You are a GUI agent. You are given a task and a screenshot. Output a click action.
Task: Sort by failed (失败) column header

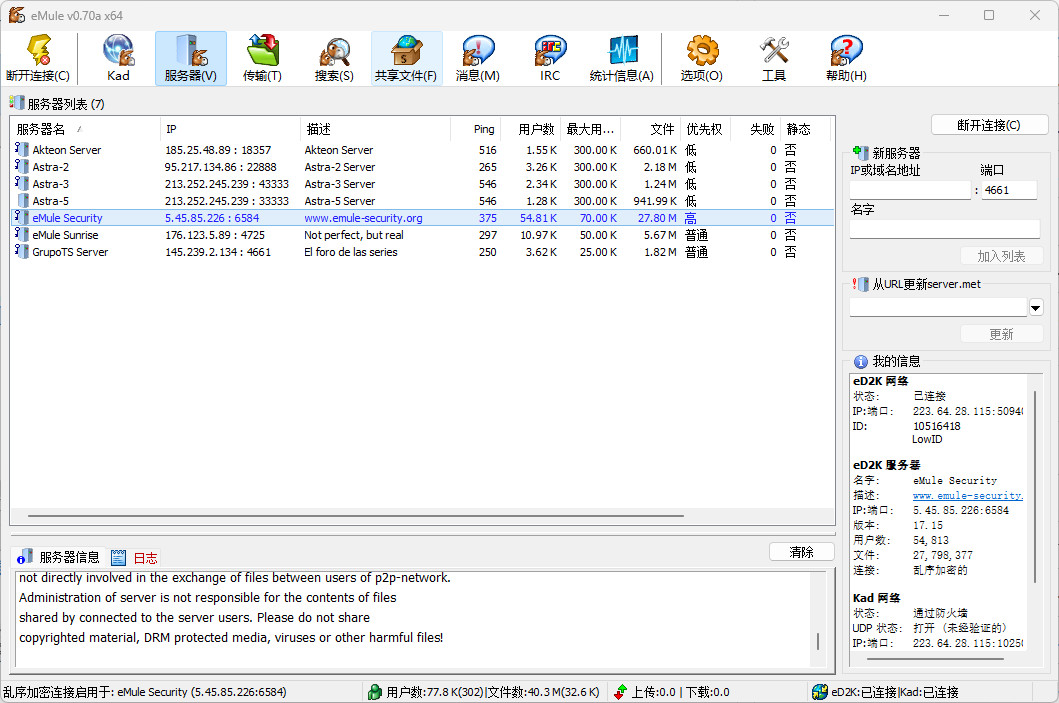pyautogui.click(x=755, y=129)
